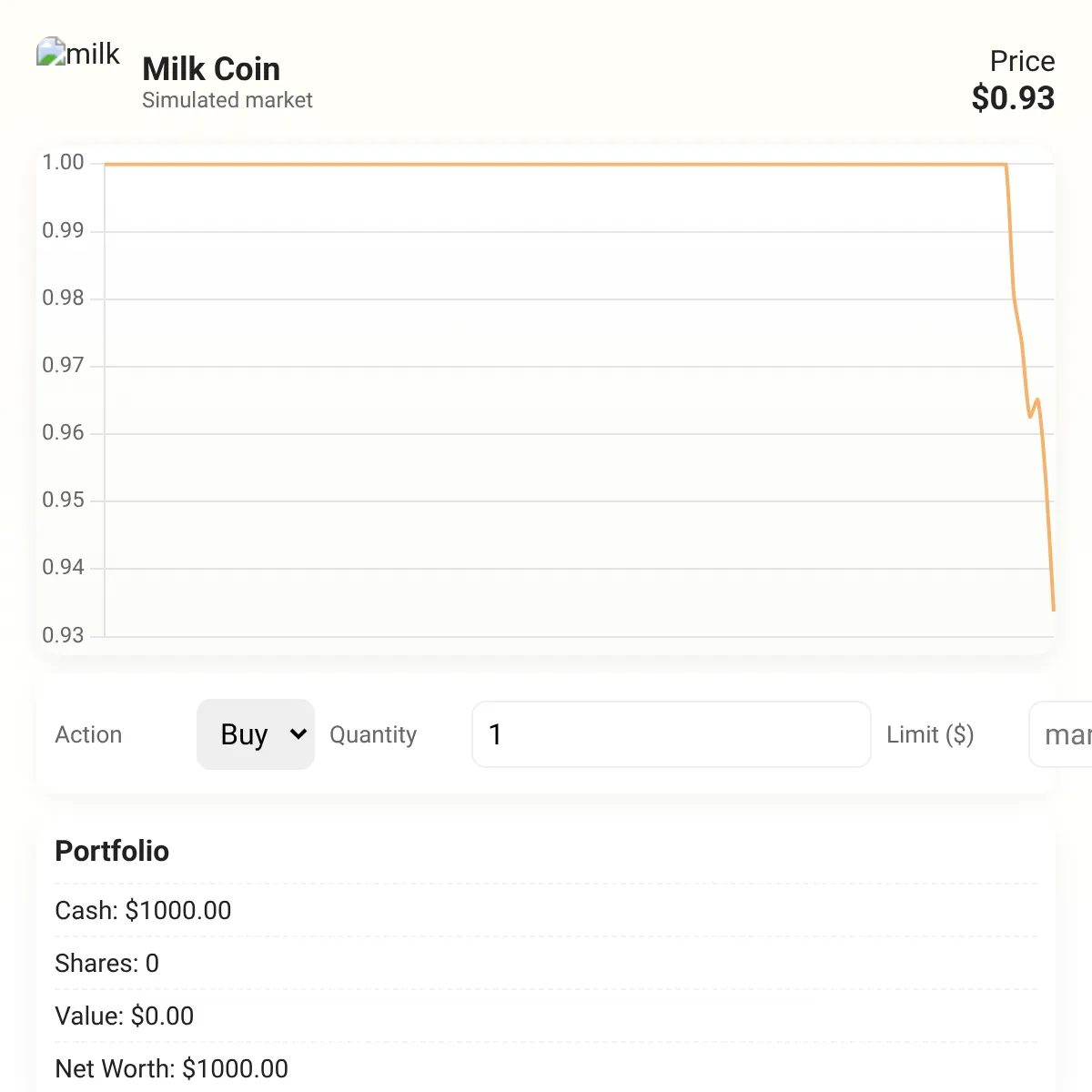1092x1092 pixels.
Task: Click the dropdown chevron next to Buy
Action: tap(298, 734)
